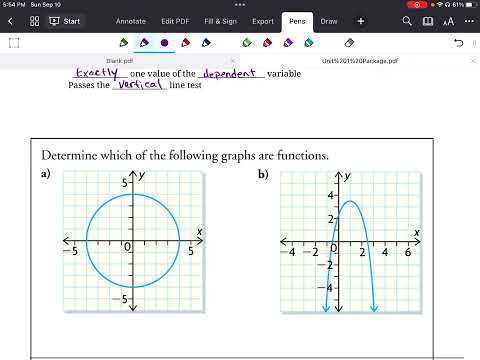480x360 pixels.
Task: Tap the handwritten word 'dependent'
Action: pyautogui.click(x=229, y=73)
